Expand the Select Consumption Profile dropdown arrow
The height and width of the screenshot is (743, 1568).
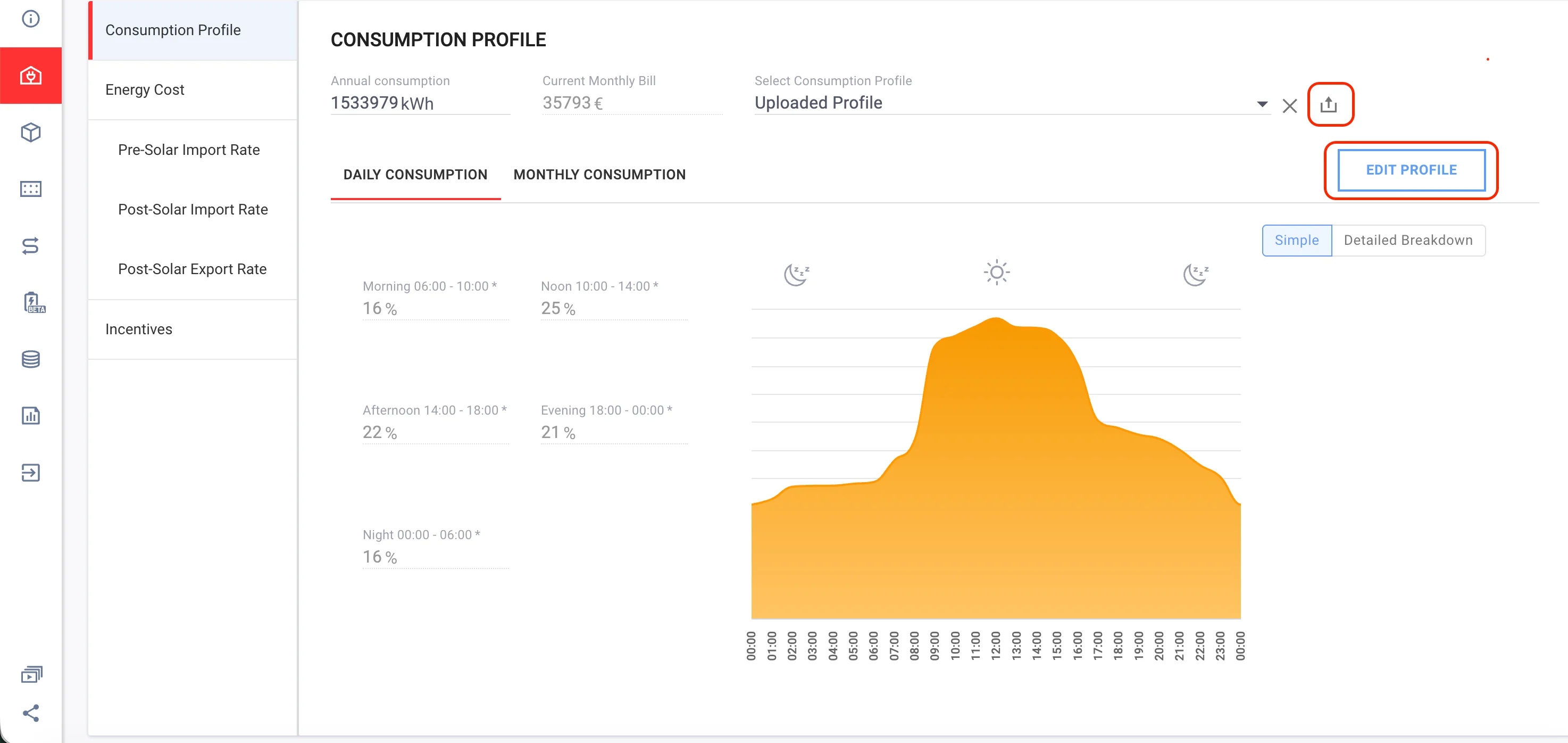coord(1263,104)
